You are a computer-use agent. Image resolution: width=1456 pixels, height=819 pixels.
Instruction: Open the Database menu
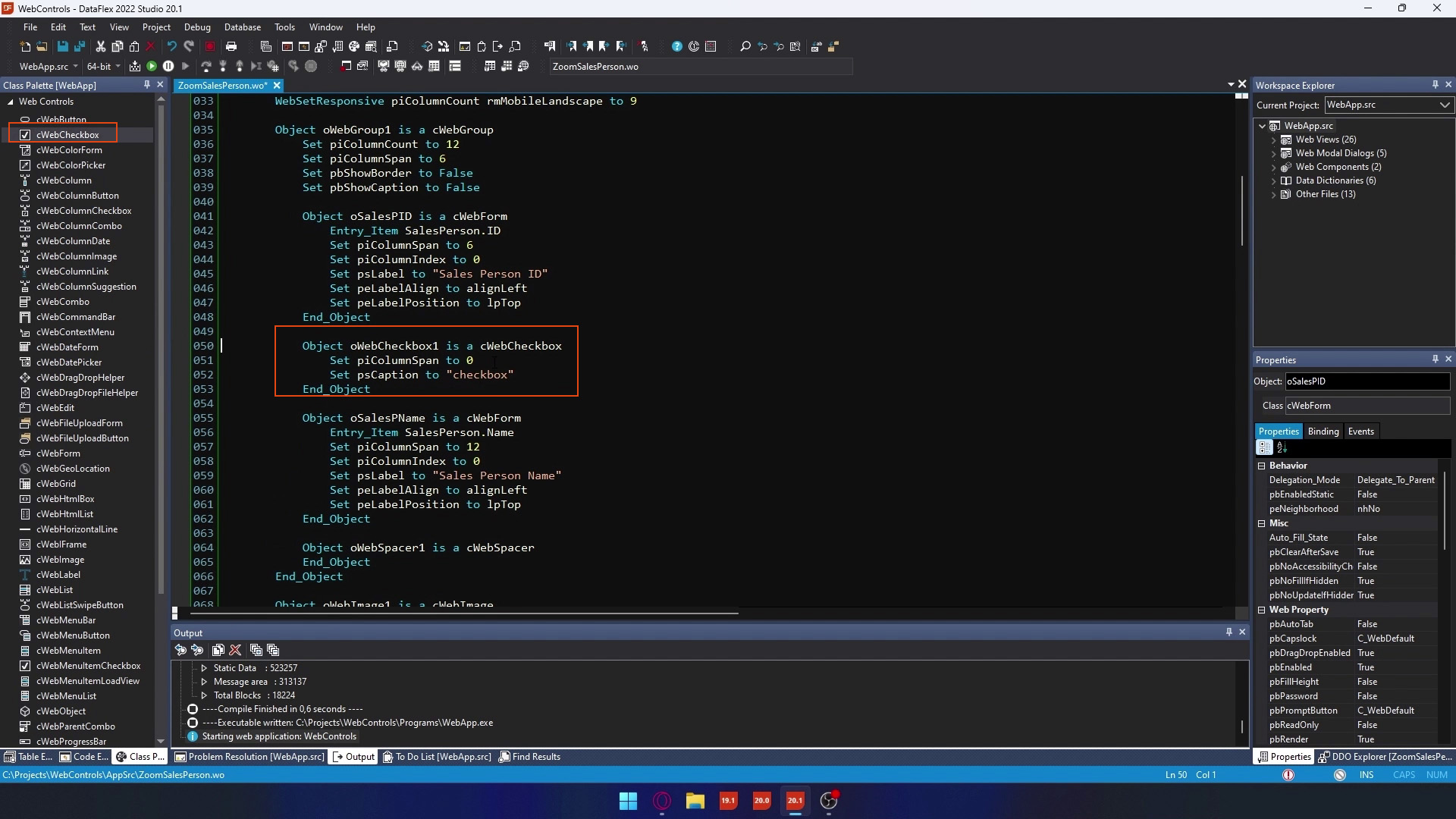tap(243, 27)
